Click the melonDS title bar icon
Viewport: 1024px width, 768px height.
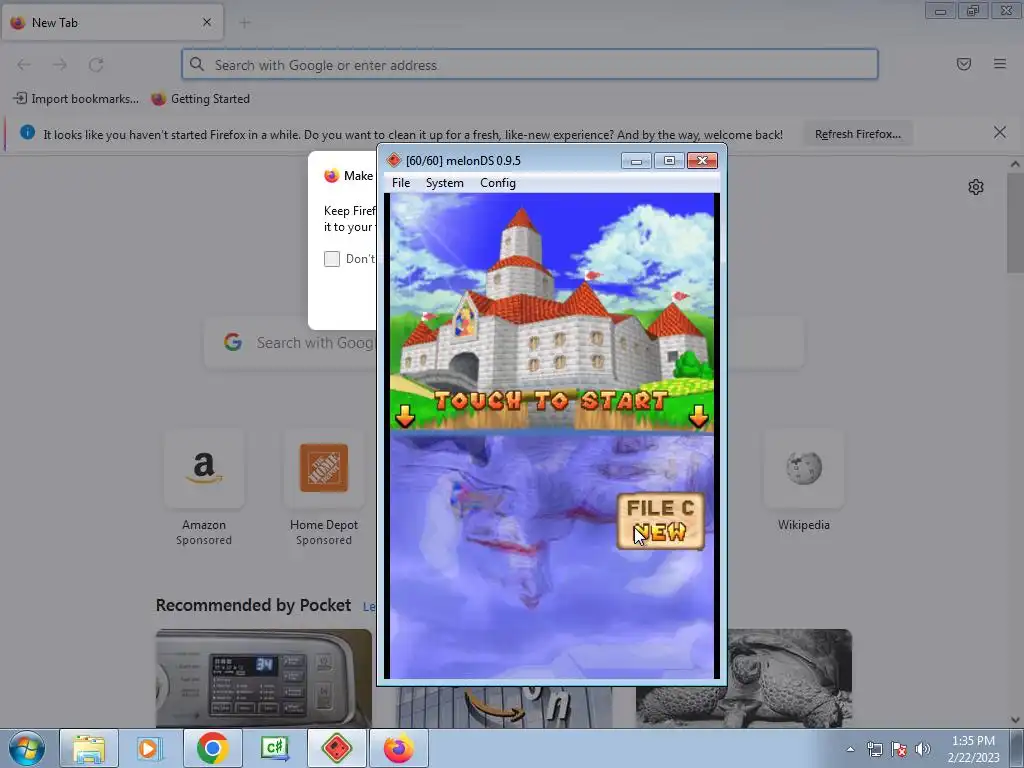click(x=394, y=160)
